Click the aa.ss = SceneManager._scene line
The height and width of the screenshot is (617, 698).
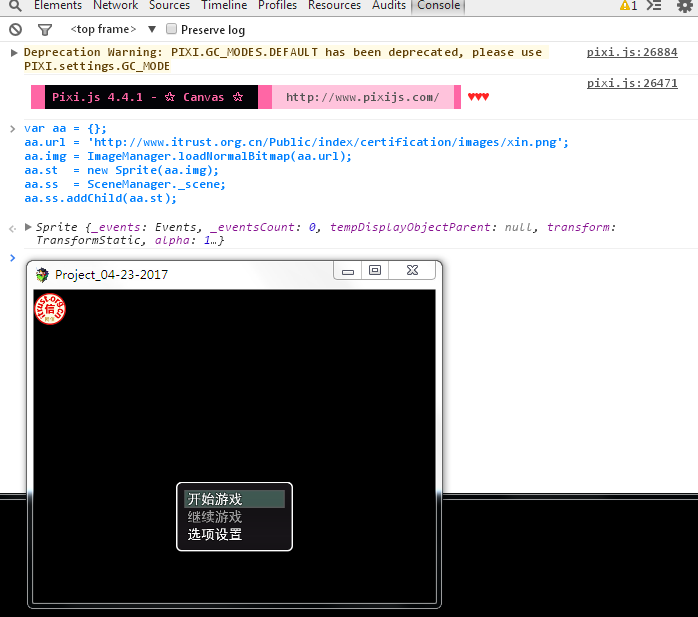pyautogui.click(x=125, y=184)
